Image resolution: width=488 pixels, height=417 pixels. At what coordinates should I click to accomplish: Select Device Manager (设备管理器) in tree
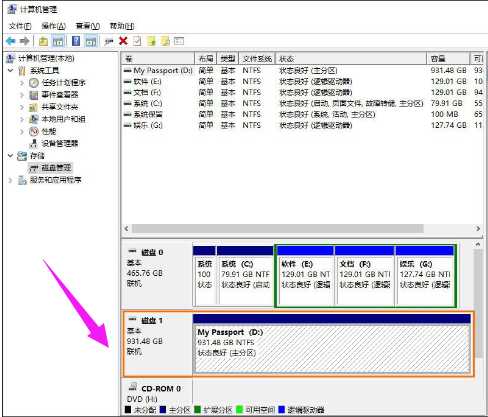[x=60, y=143]
